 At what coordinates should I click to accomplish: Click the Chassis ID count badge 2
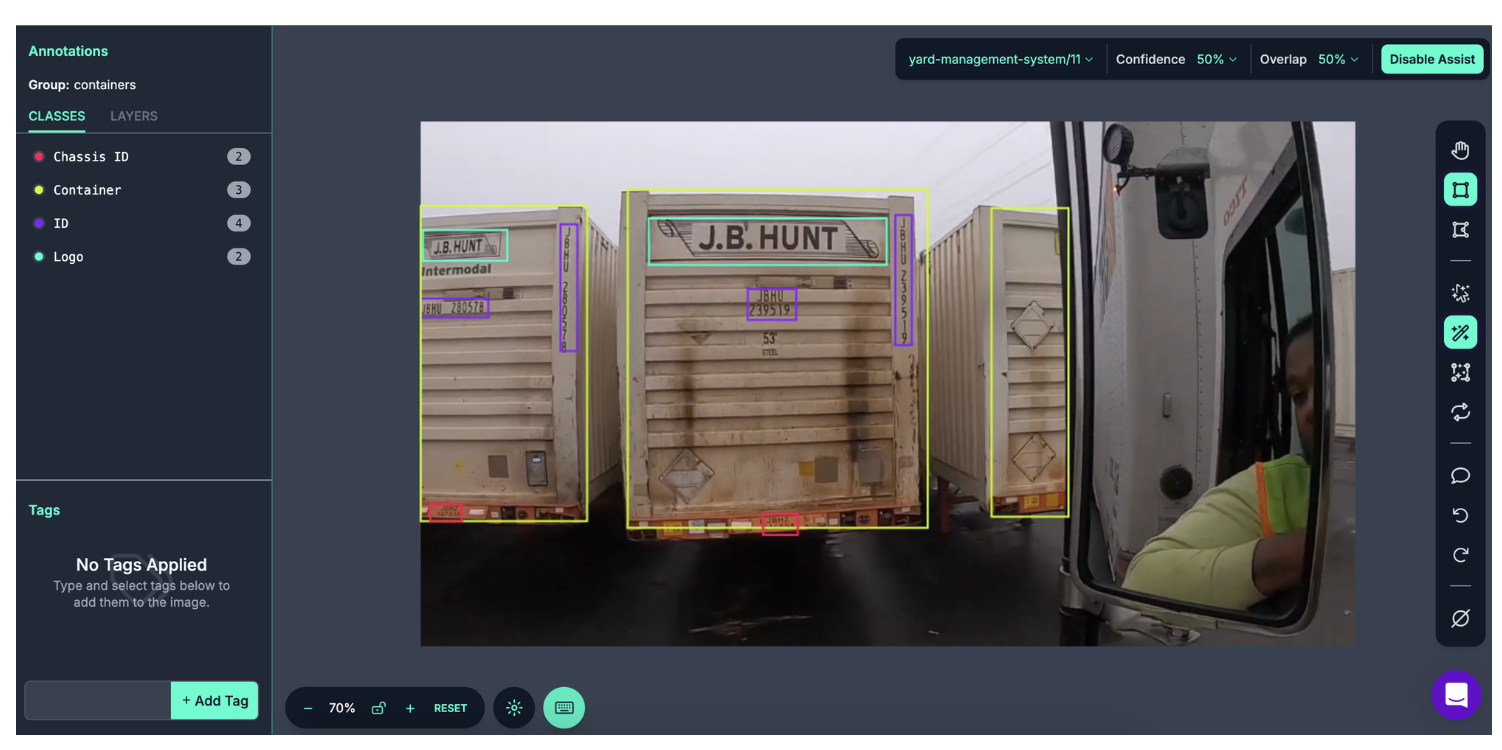pos(238,157)
